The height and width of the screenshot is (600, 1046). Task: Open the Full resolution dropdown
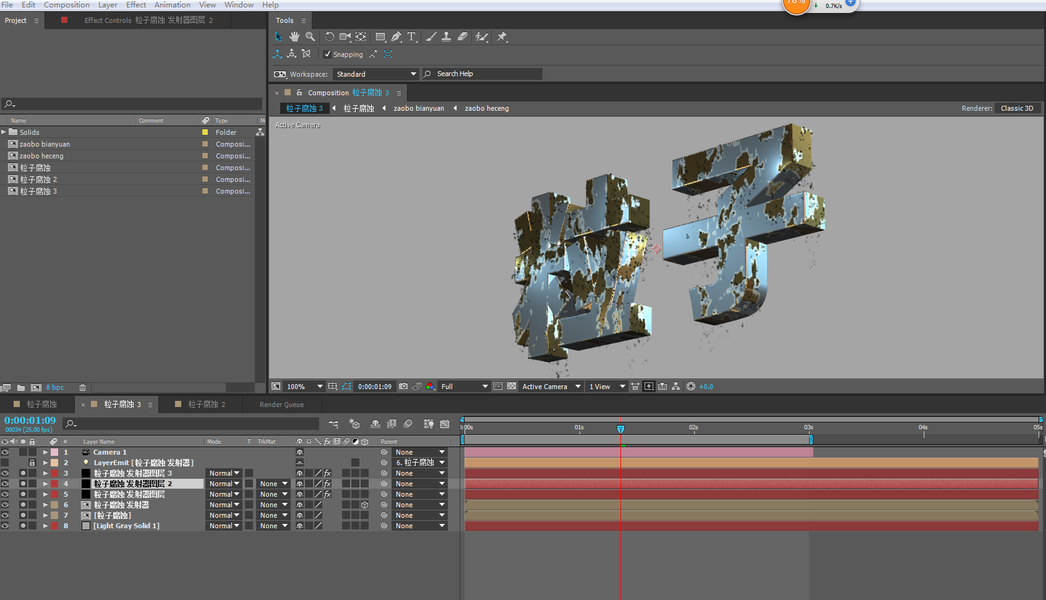pyautogui.click(x=465, y=386)
